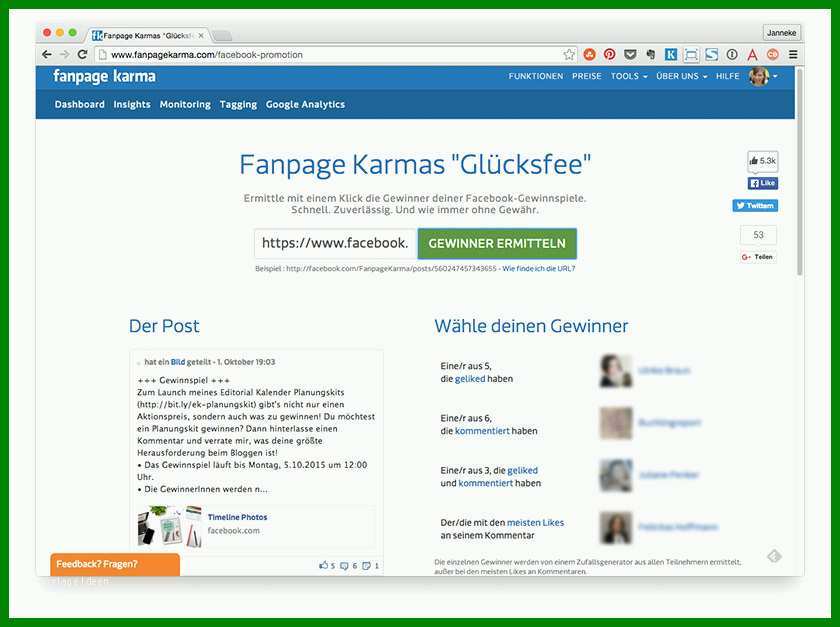Click the 'Wähle deinen Gewinner' heading
The image size is (840, 627).
(x=531, y=326)
